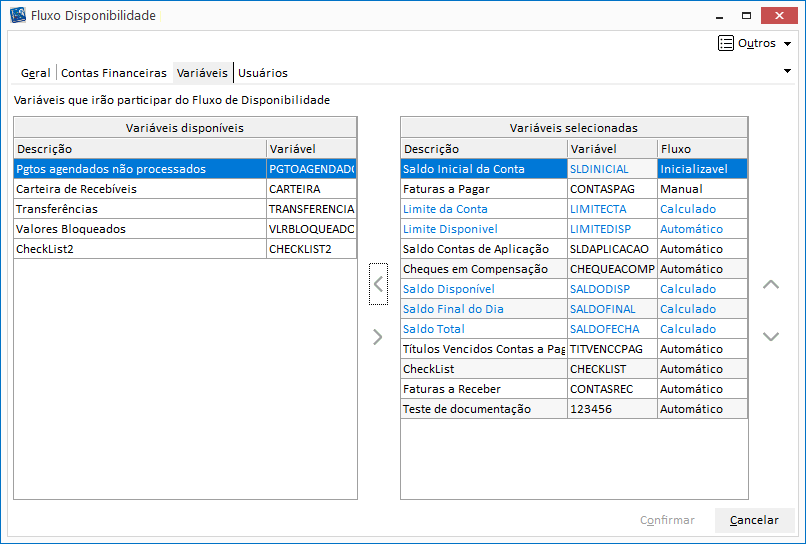Click the LIMITECTA variable cell
Screen dimensions: 806x544
pos(612,209)
